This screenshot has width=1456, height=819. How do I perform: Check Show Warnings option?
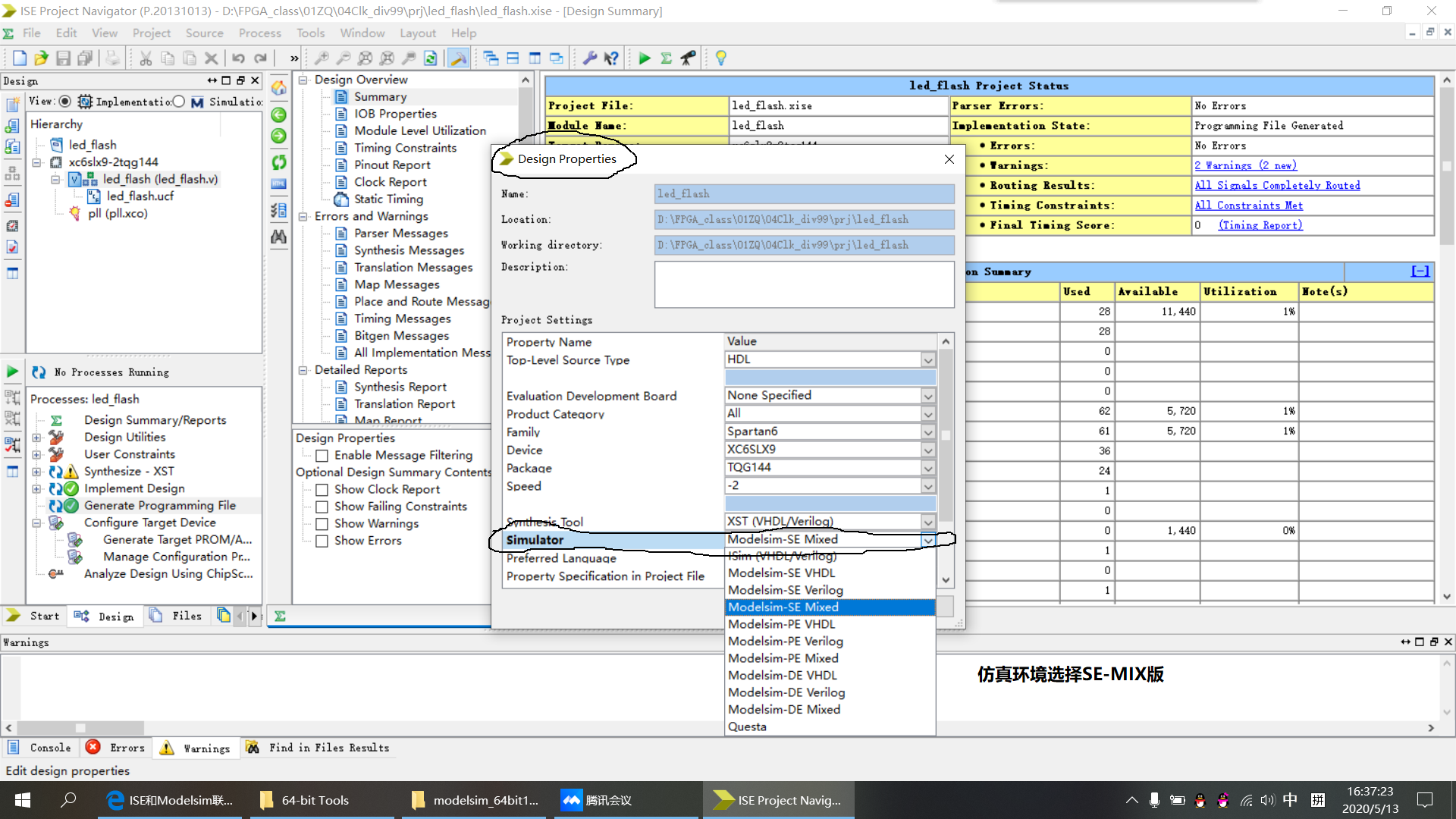(x=322, y=524)
